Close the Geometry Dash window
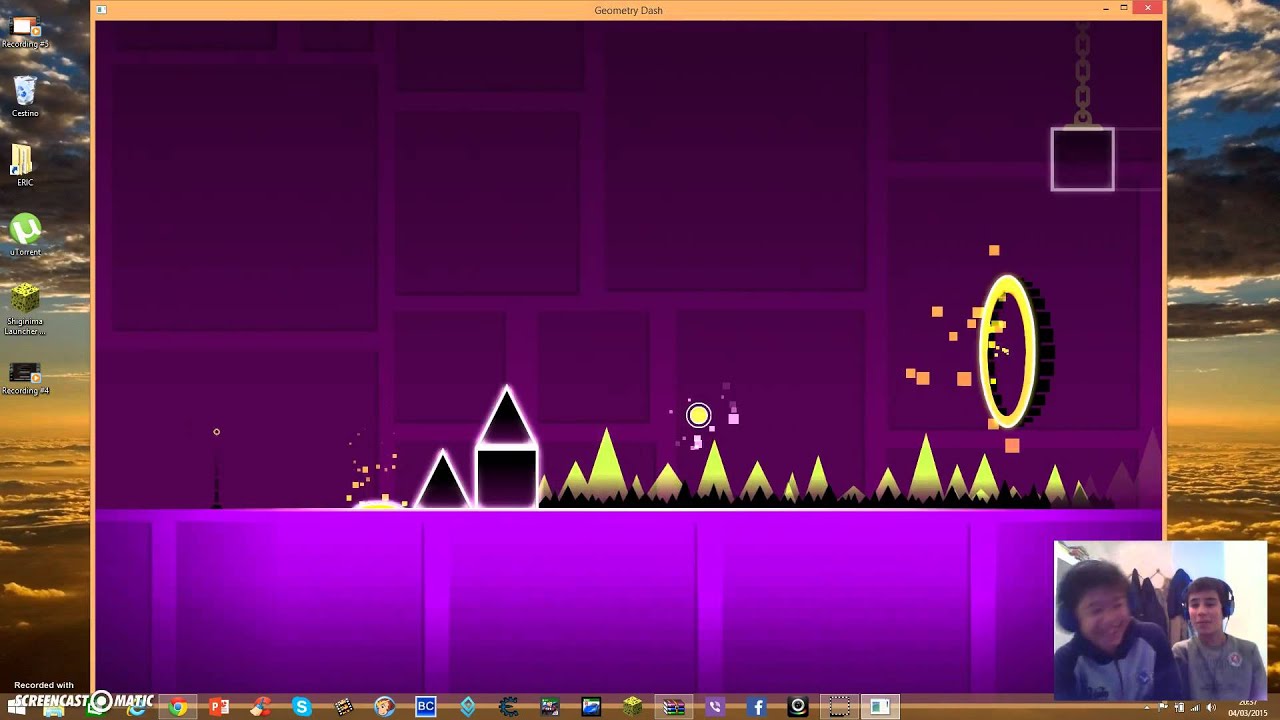Viewport: 1280px width, 720px height. [1148, 8]
